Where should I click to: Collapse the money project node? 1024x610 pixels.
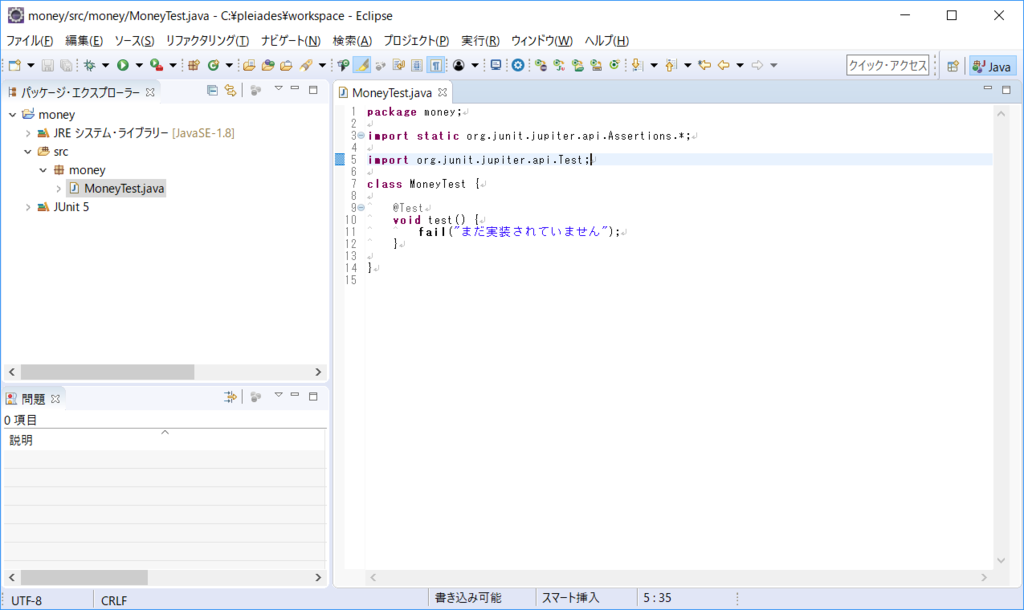(x=12, y=114)
